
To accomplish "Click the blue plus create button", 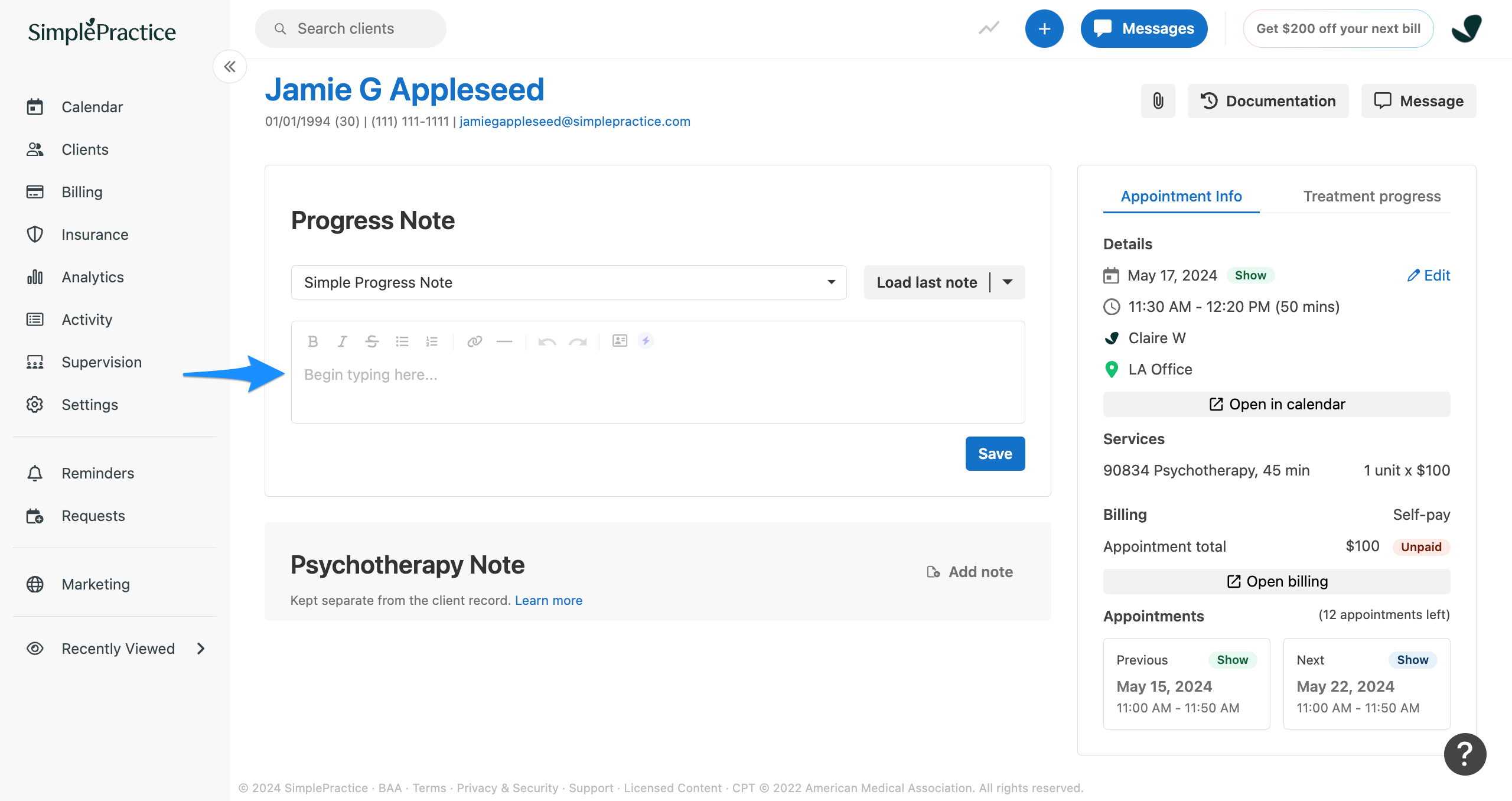I will (1044, 28).
